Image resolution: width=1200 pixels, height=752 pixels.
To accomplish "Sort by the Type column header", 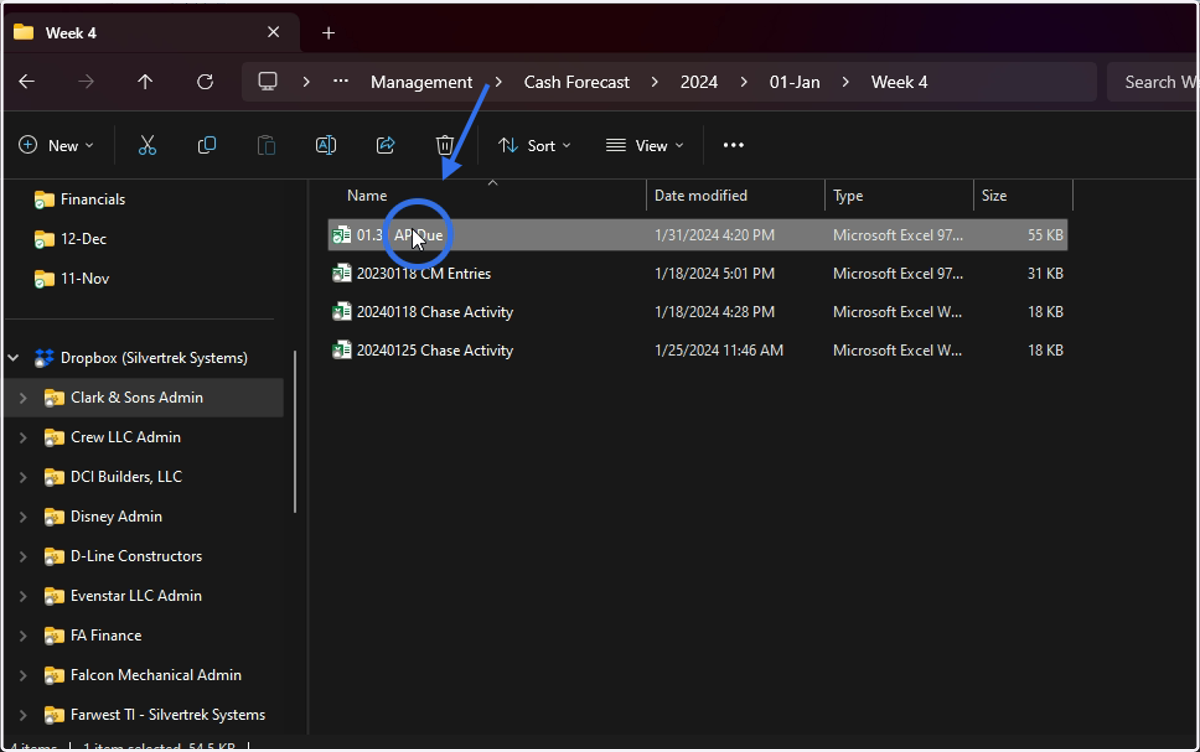I will pos(848,196).
